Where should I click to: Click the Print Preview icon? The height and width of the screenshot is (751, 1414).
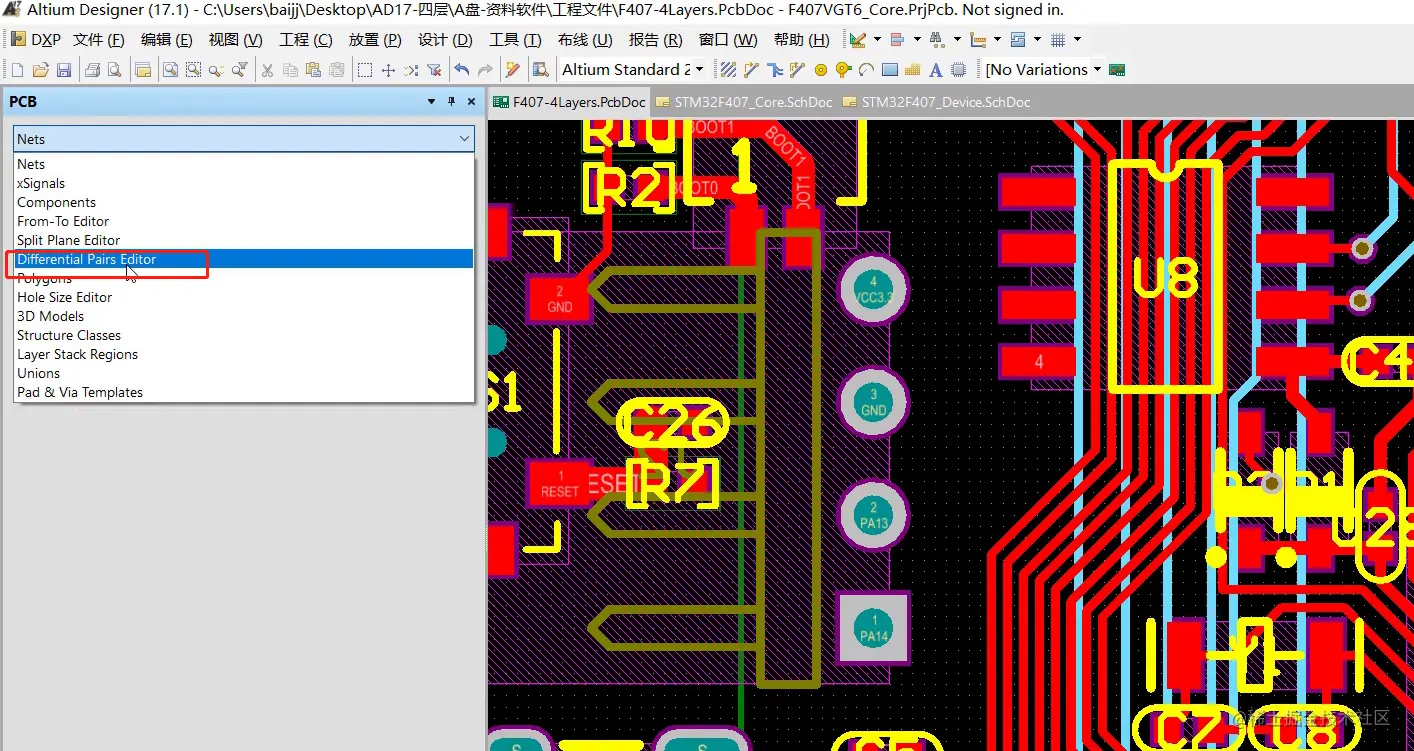pos(115,70)
